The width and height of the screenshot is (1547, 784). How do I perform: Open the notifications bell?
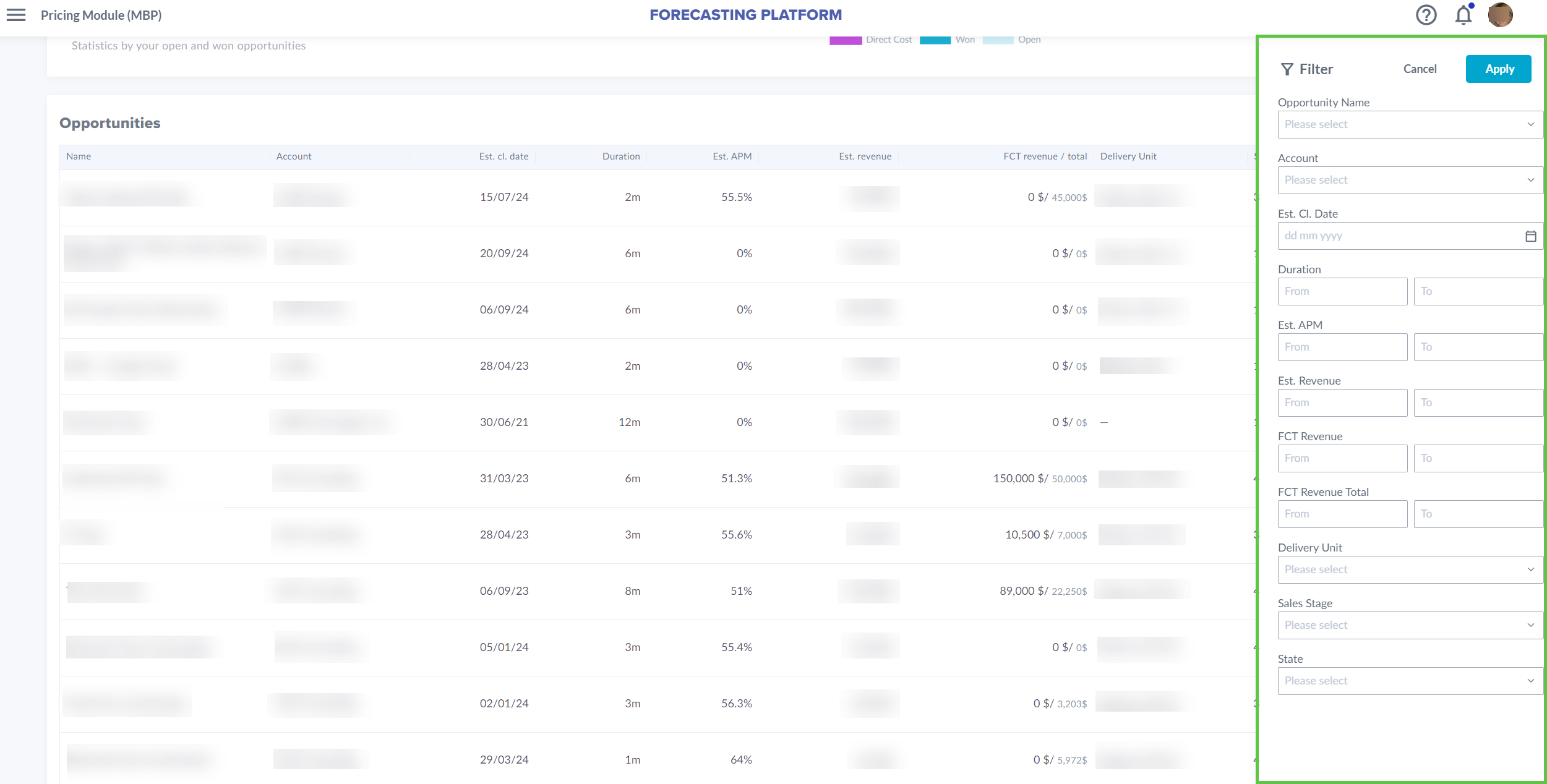tap(1463, 15)
